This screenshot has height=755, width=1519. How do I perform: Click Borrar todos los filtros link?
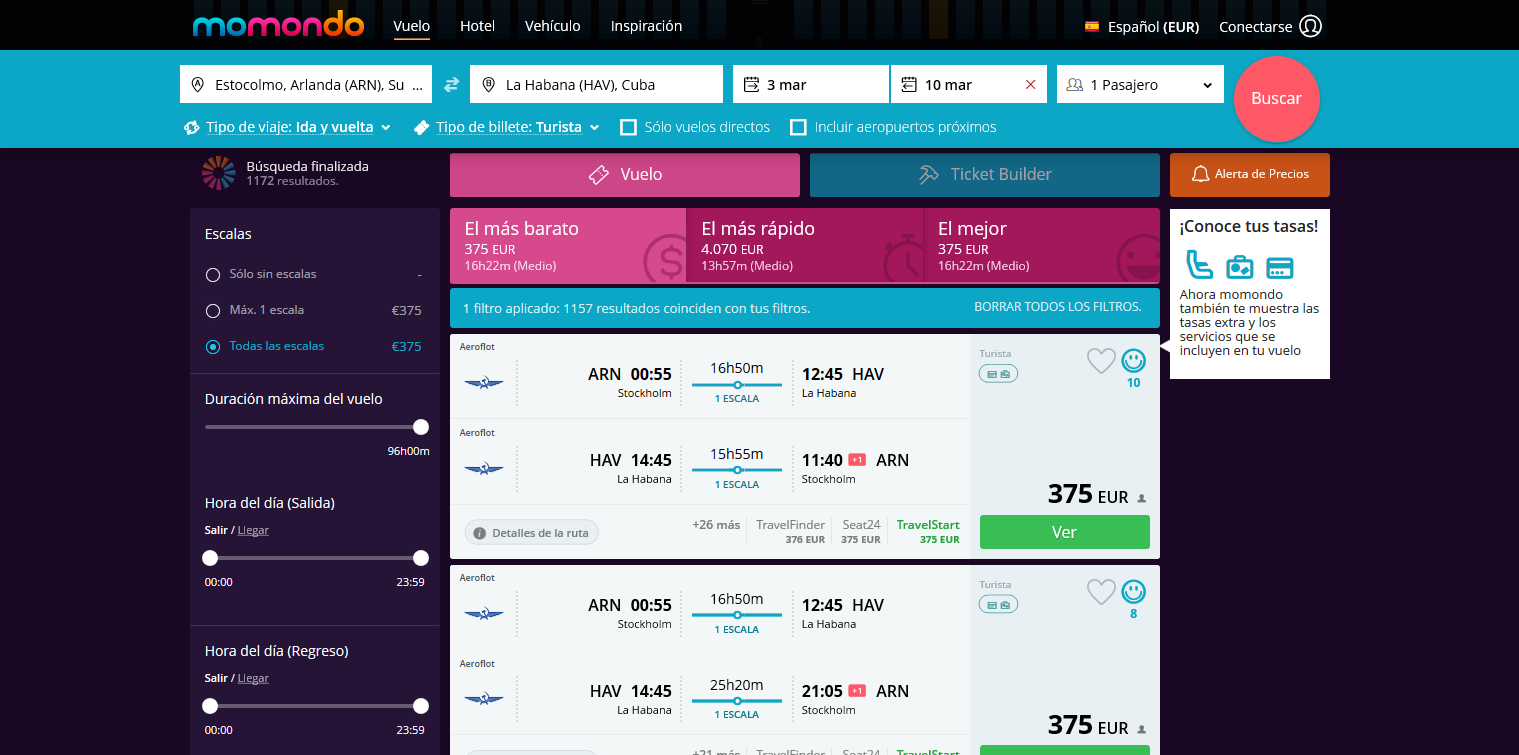click(x=1058, y=307)
